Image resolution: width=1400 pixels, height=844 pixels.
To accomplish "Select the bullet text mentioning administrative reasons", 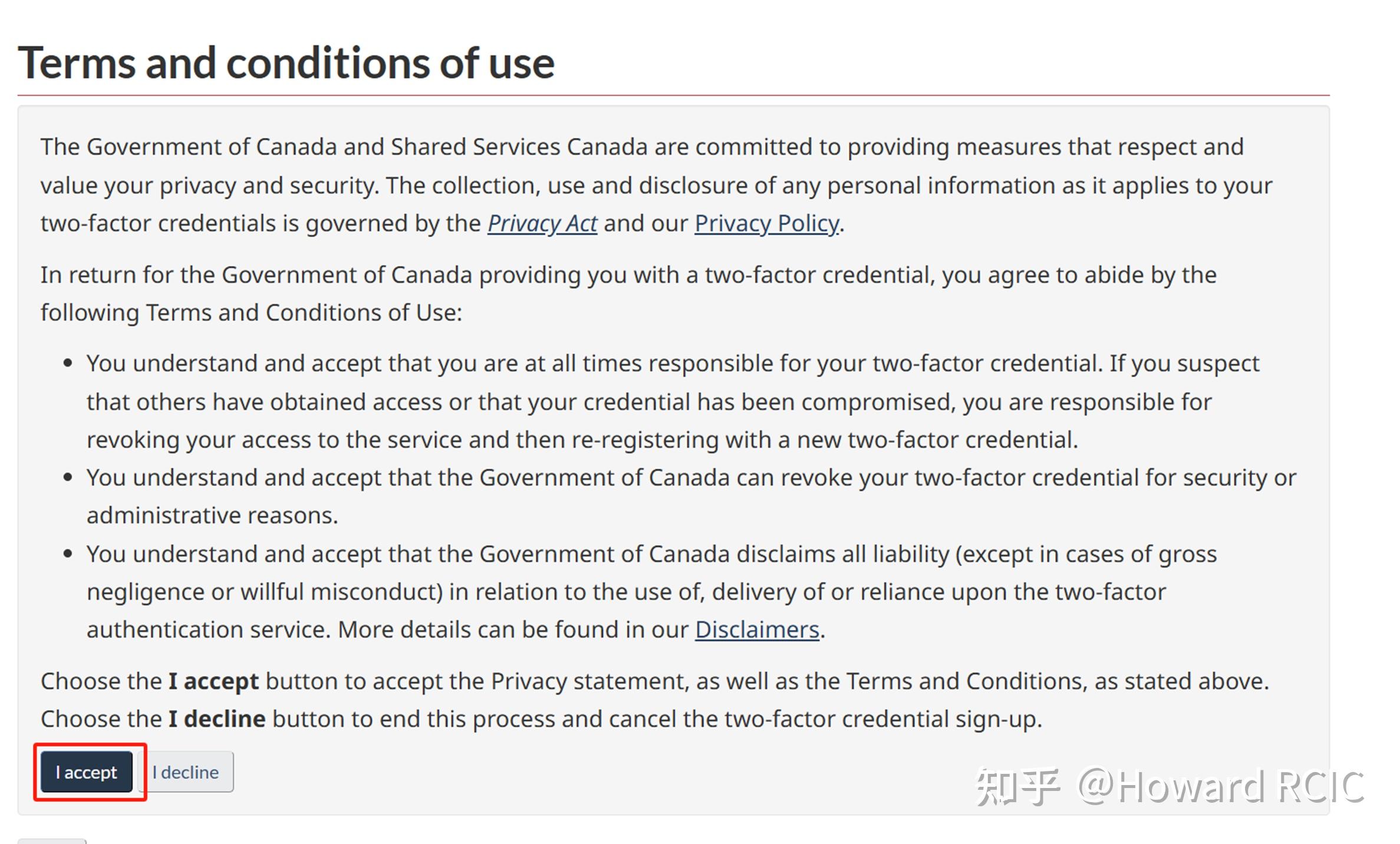I will click(691, 496).
